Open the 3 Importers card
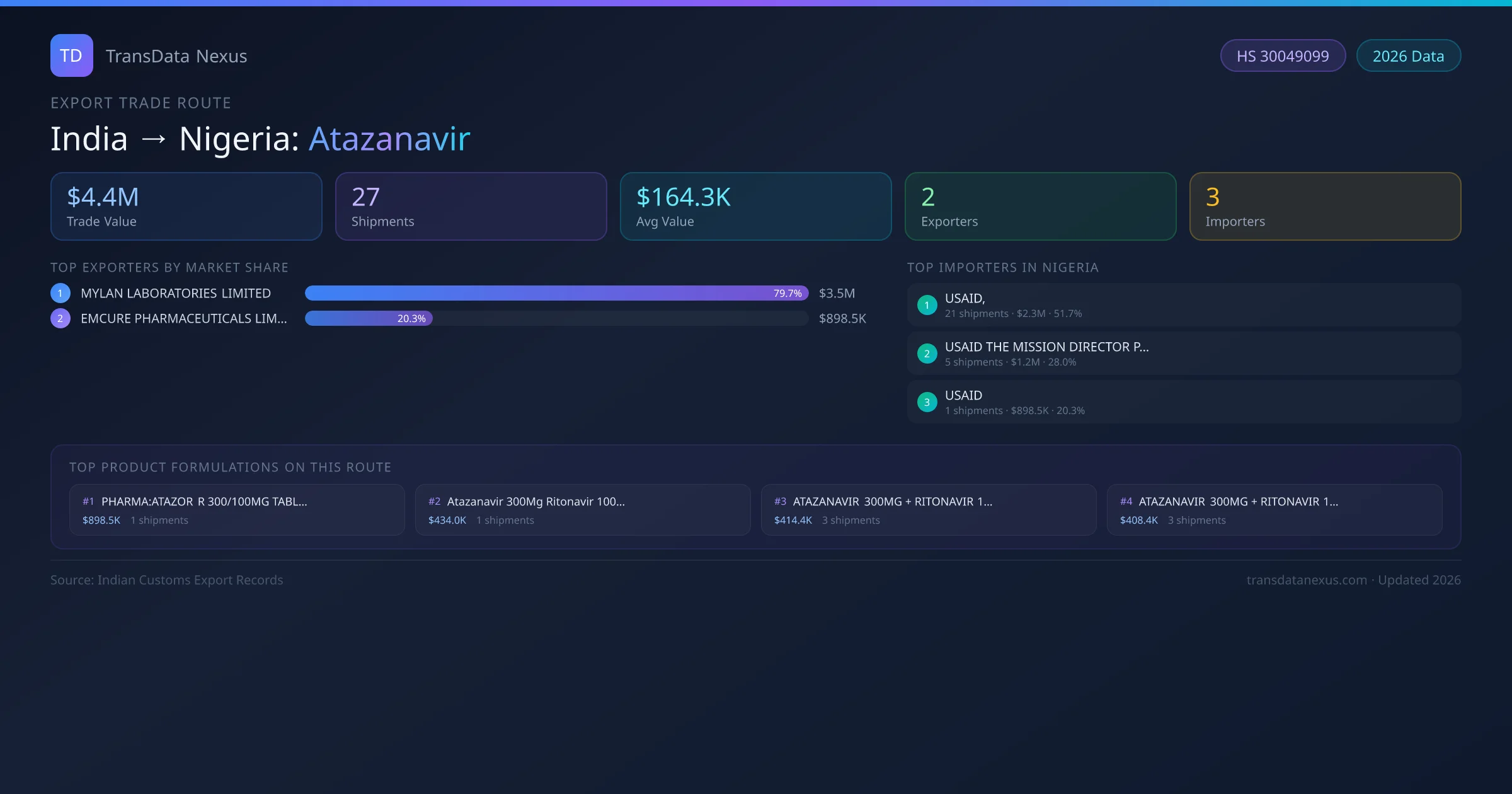The height and width of the screenshot is (794, 1512). (1325, 206)
